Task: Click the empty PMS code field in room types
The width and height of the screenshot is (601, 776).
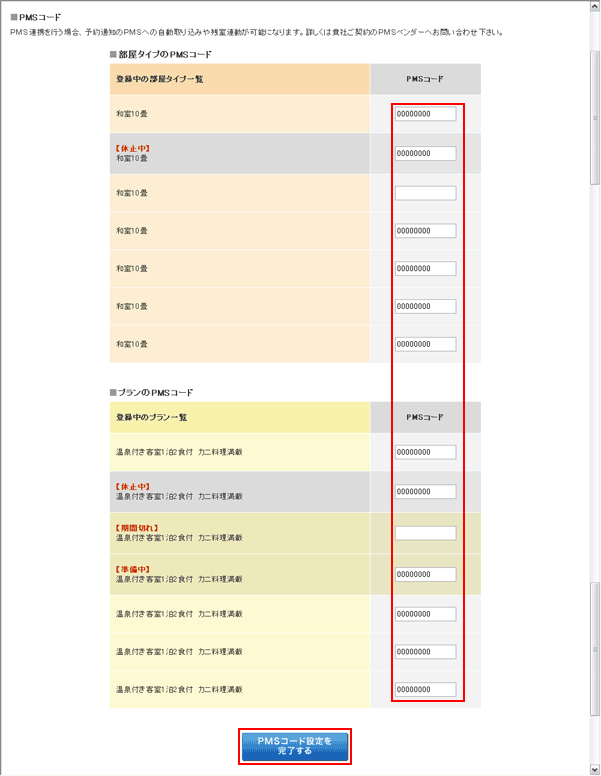Action: click(425, 193)
